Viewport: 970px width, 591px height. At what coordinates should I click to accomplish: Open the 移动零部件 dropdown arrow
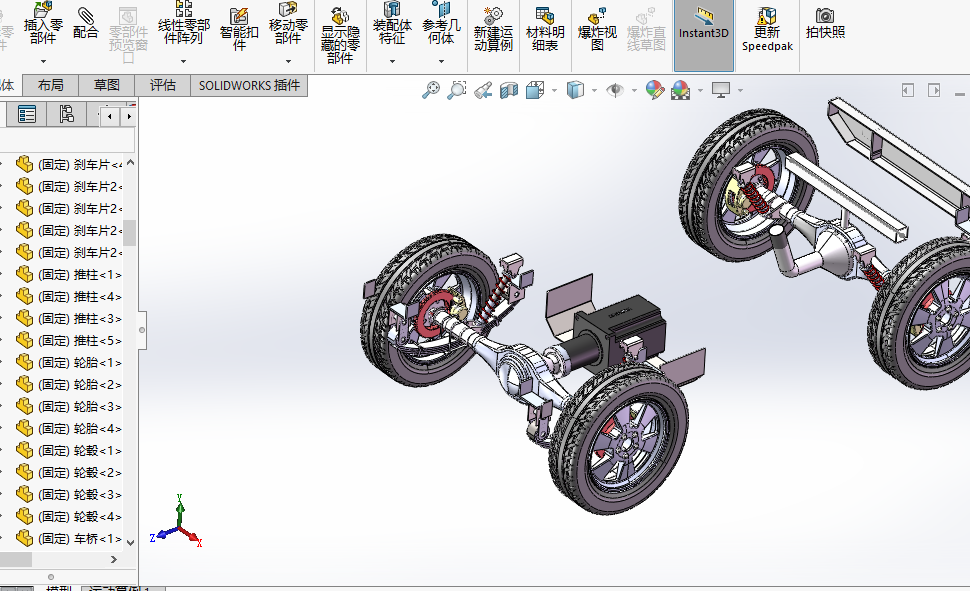click(x=288, y=61)
